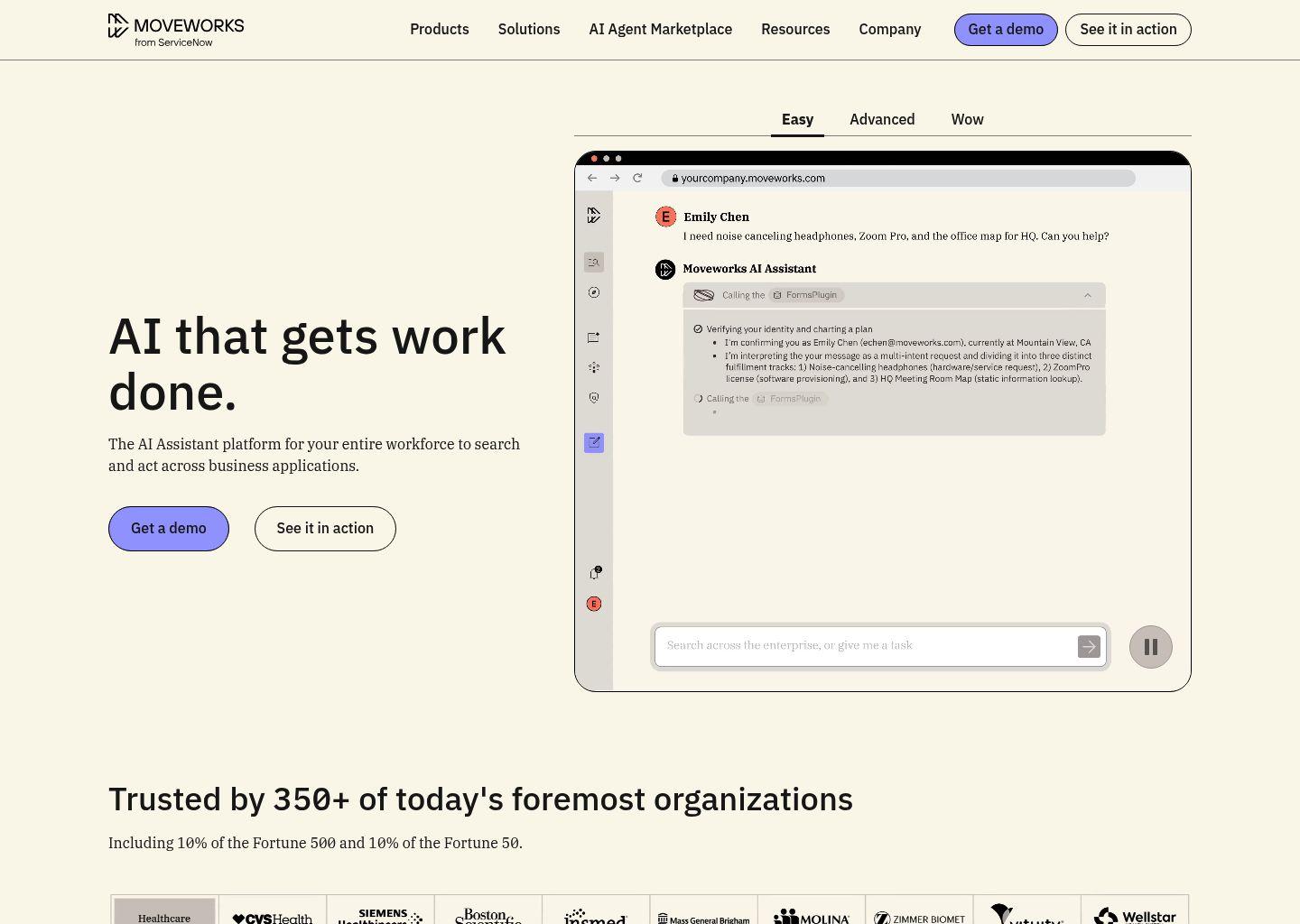
Task: Click the new chat icon in the sidebar
Action: tap(594, 337)
